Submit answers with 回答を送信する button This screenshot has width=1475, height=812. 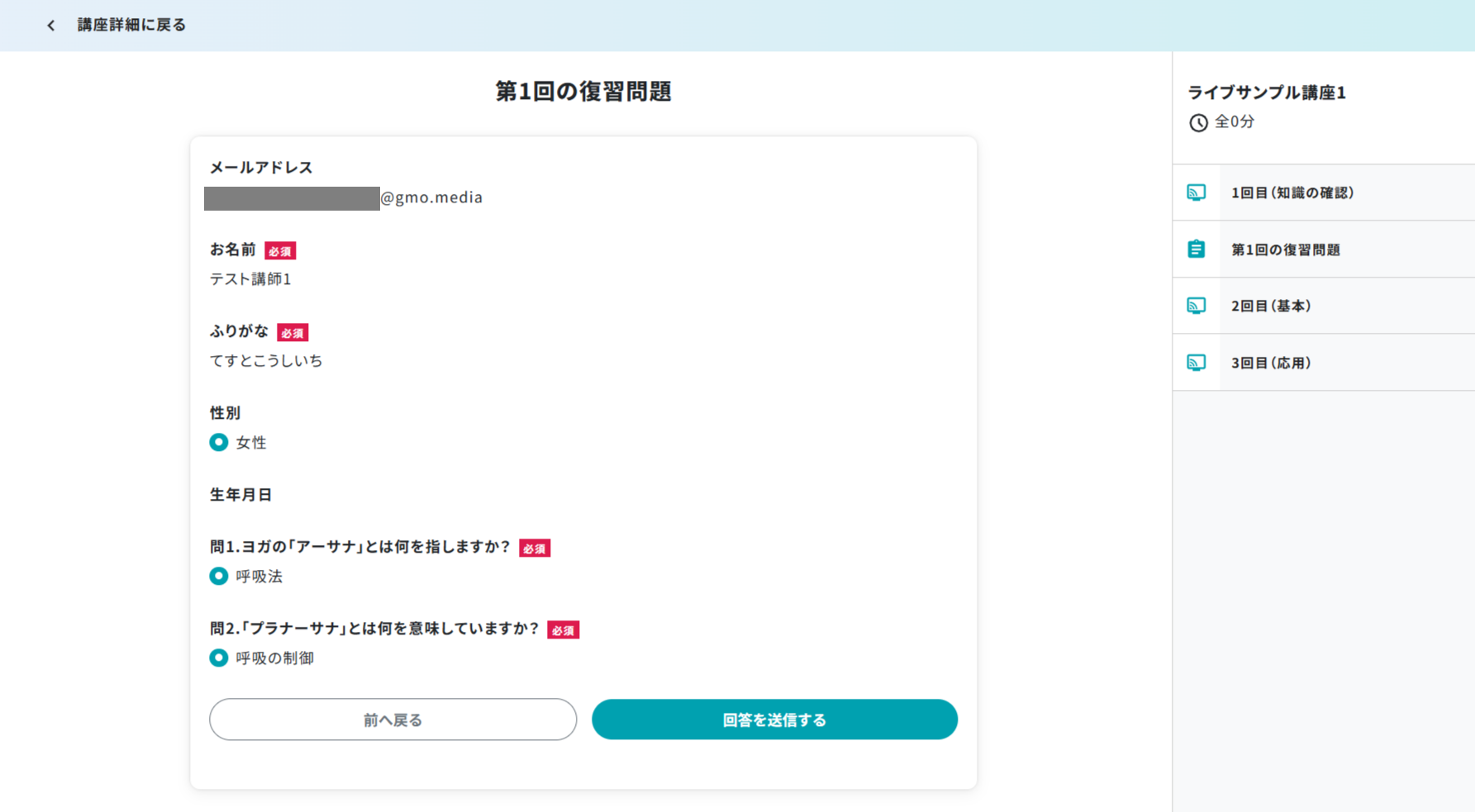(774, 719)
